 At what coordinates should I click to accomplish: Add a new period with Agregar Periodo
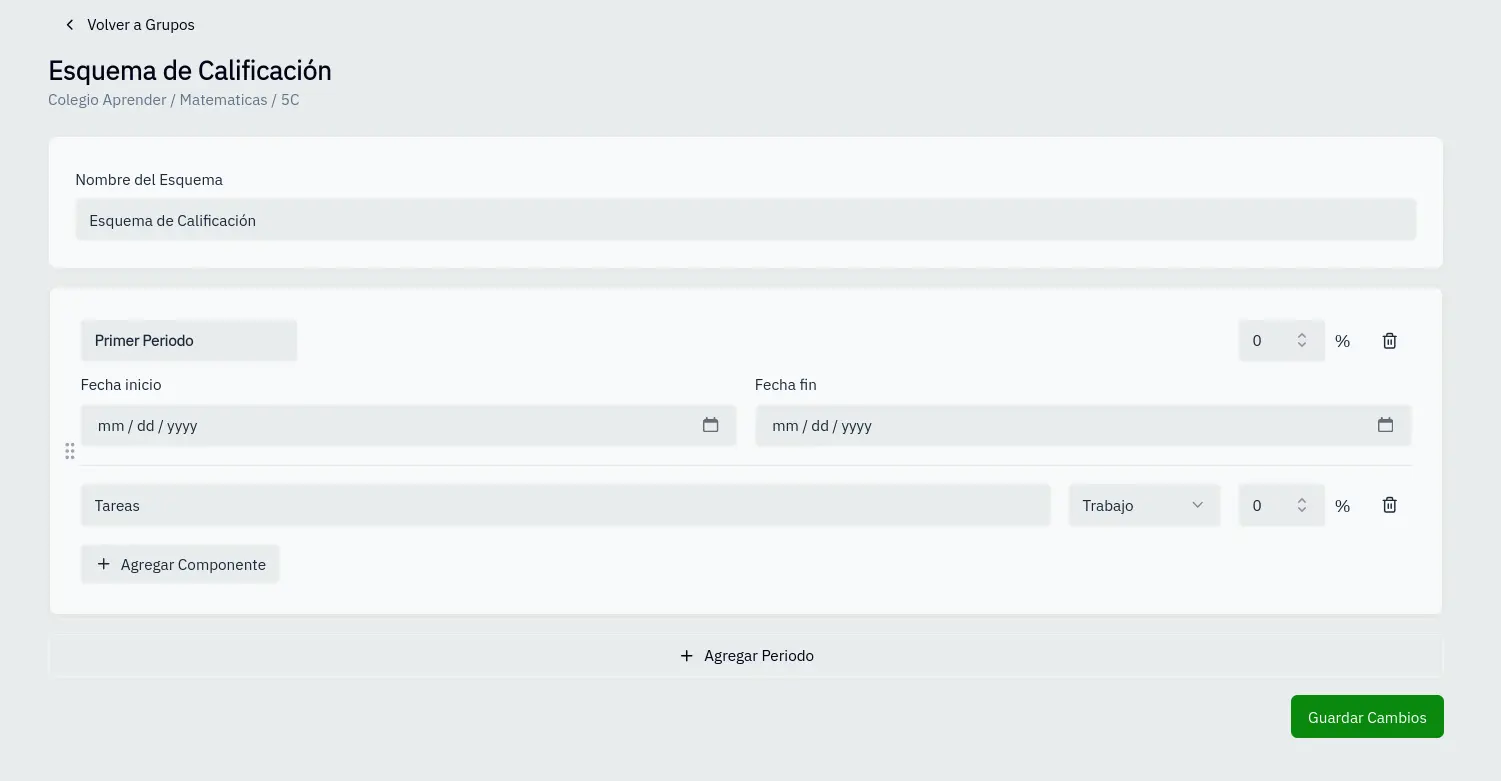tap(746, 656)
